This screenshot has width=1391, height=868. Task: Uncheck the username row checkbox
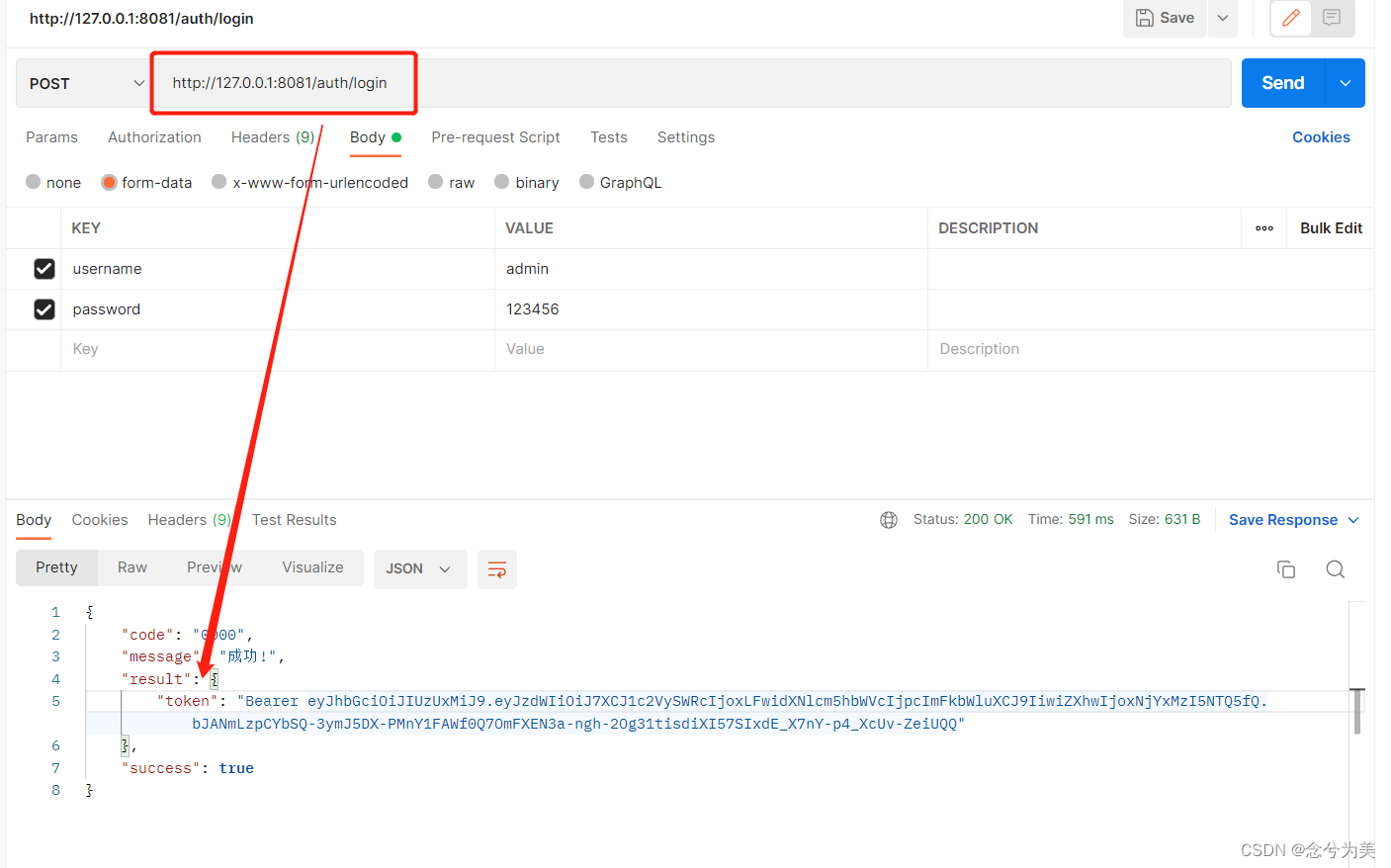(44, 269)
